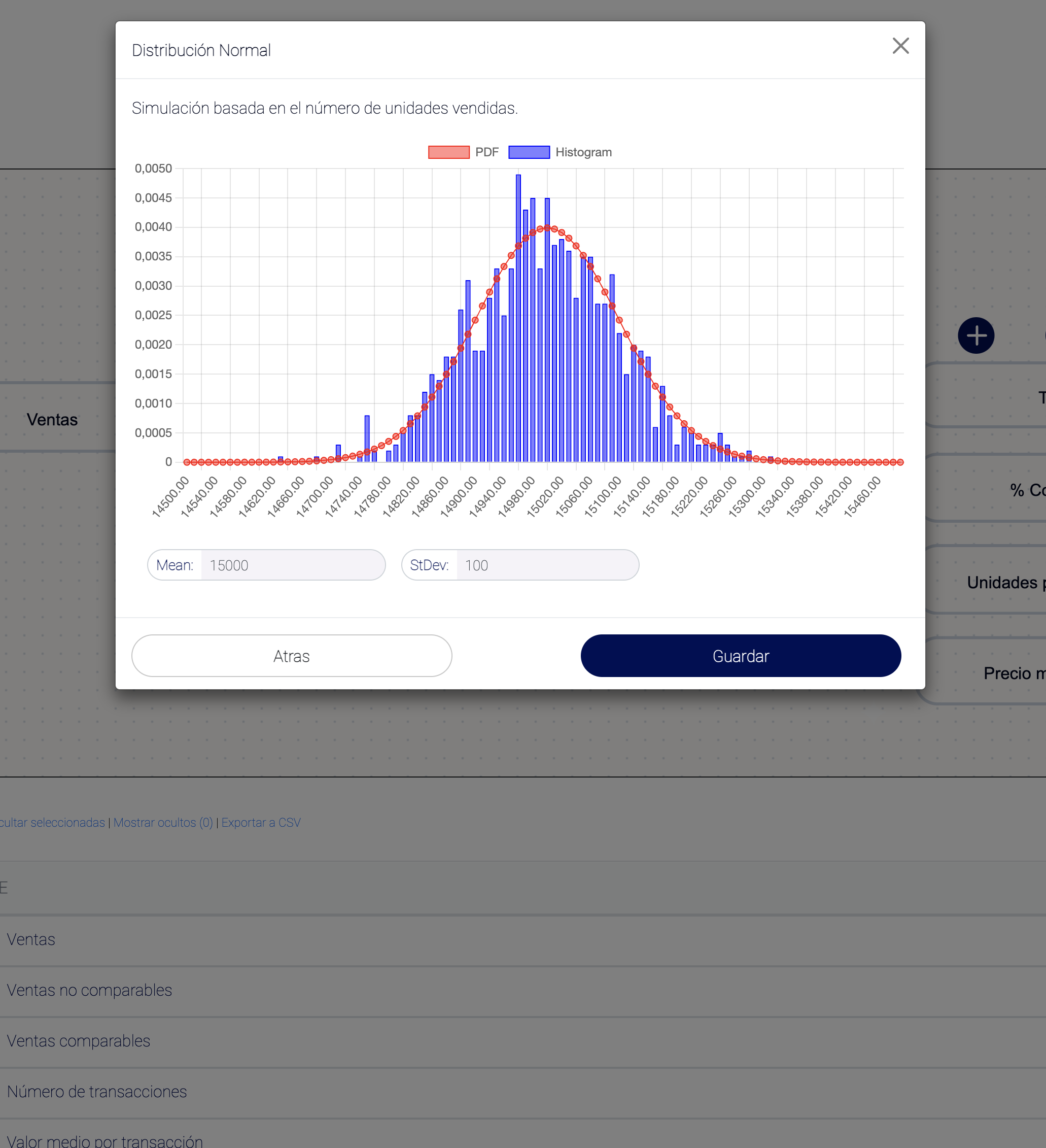This screenshot has height=1148, width=1046.
Task: Click the Mean input field
Action: pos(293,565)
